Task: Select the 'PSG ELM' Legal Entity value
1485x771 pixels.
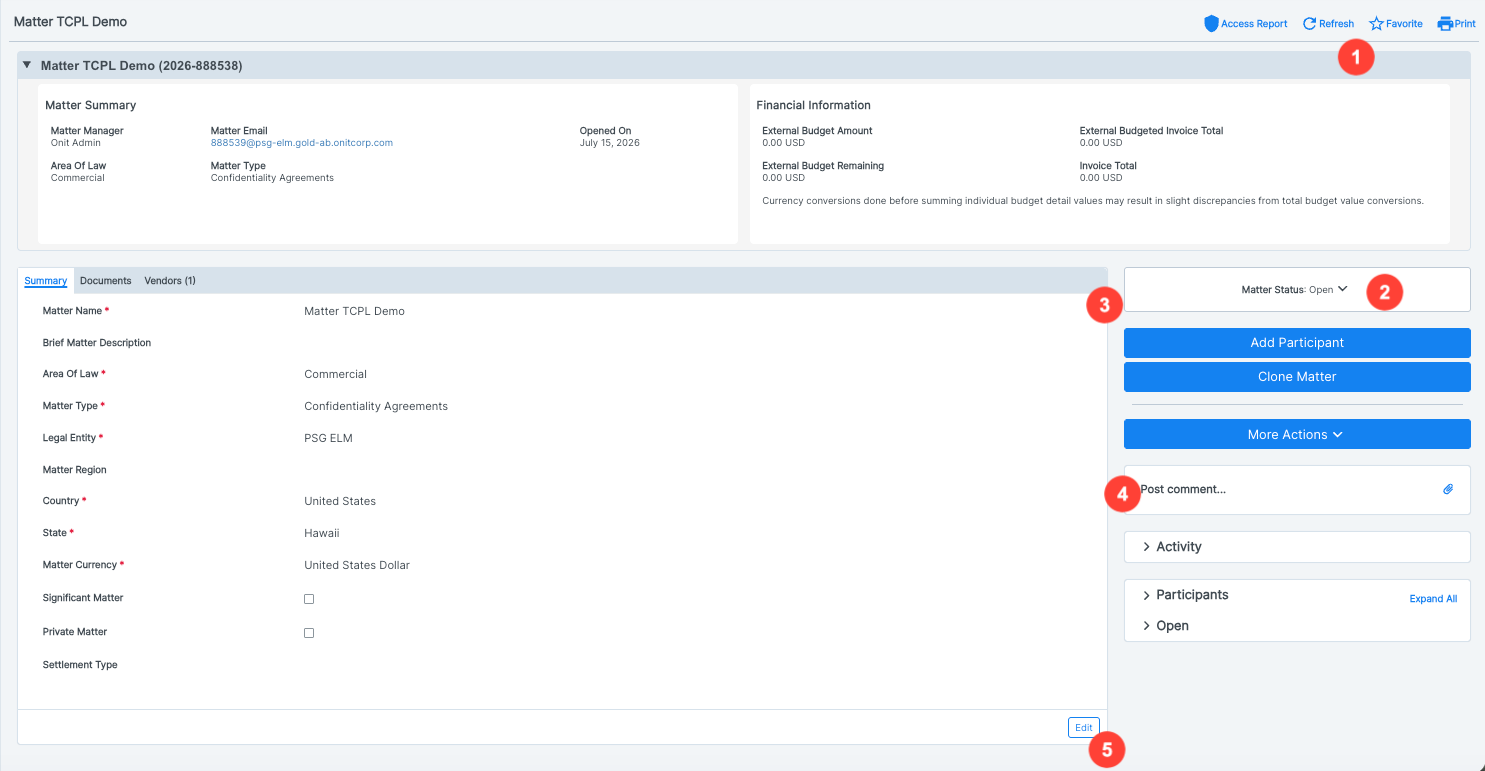Action: coord(328,438)
